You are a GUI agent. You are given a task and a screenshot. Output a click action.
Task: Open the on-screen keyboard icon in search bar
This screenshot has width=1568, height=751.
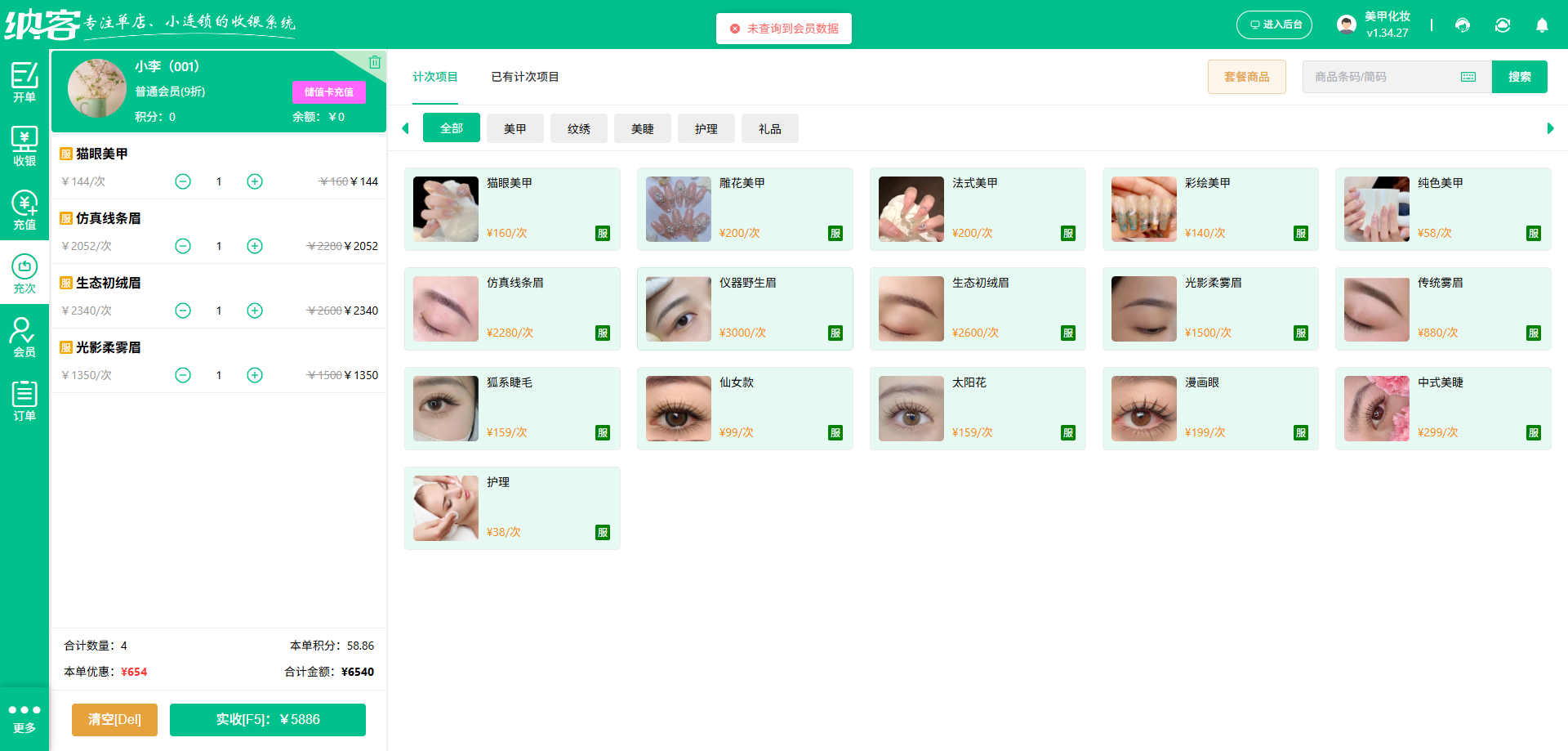(x=1468, y=76)
